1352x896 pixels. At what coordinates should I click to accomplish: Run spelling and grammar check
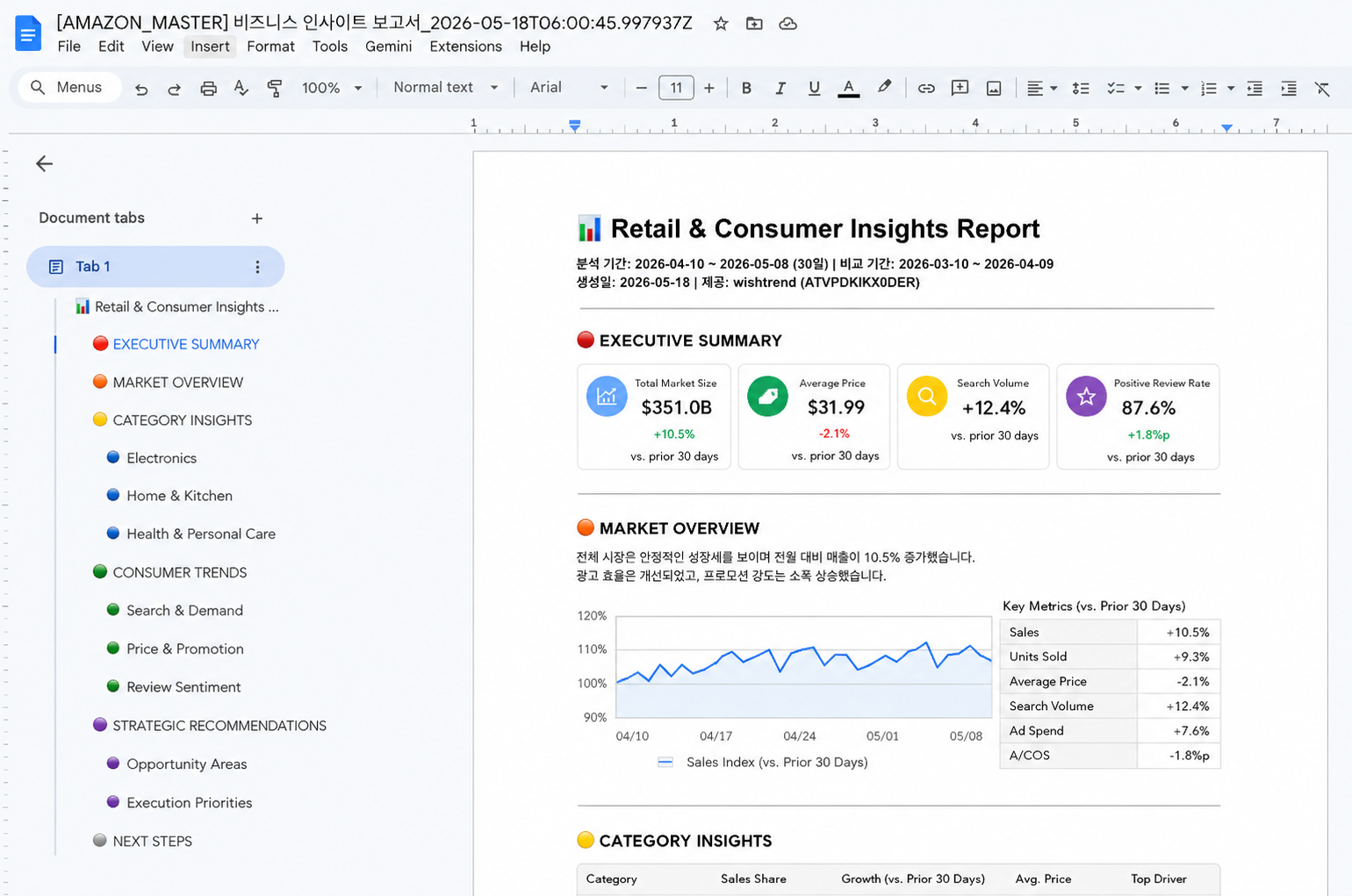click(x=241, y=88)
